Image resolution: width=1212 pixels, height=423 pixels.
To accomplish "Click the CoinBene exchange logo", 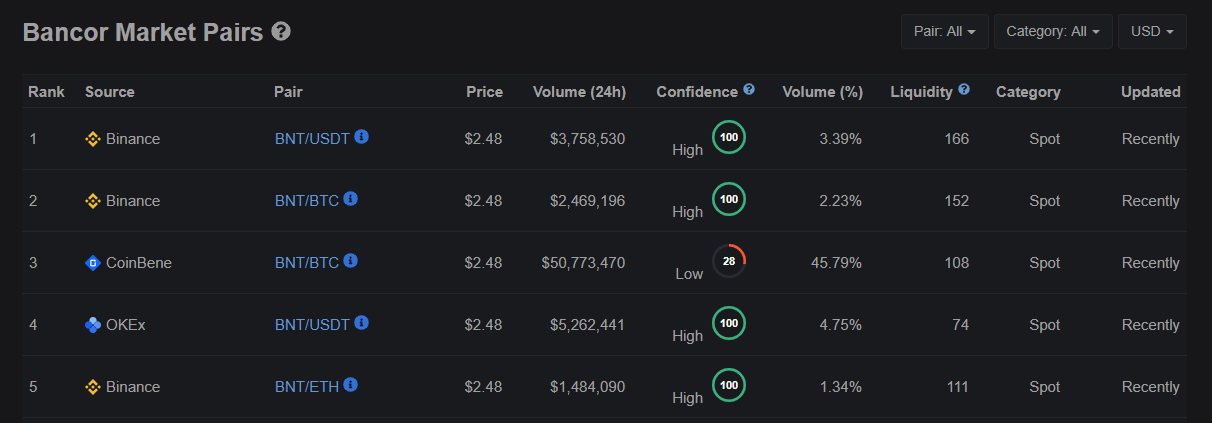I will pyautogui.click(x=93, y=263).
